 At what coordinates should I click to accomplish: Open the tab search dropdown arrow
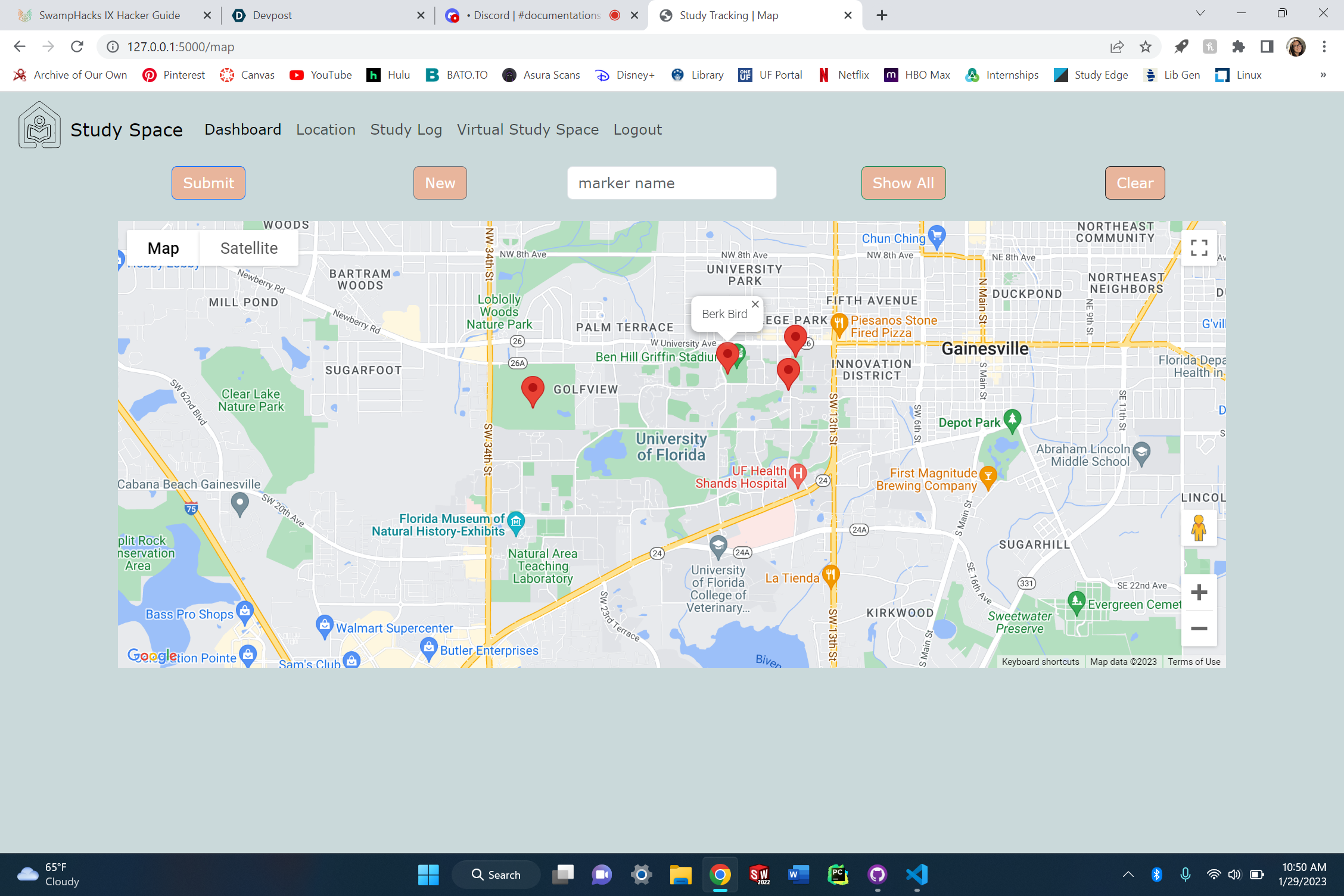tap(1200, 13)
